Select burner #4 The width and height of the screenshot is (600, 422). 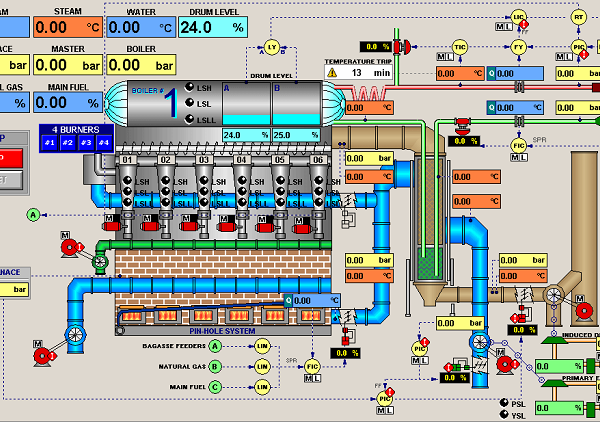(x=104, y=143)
